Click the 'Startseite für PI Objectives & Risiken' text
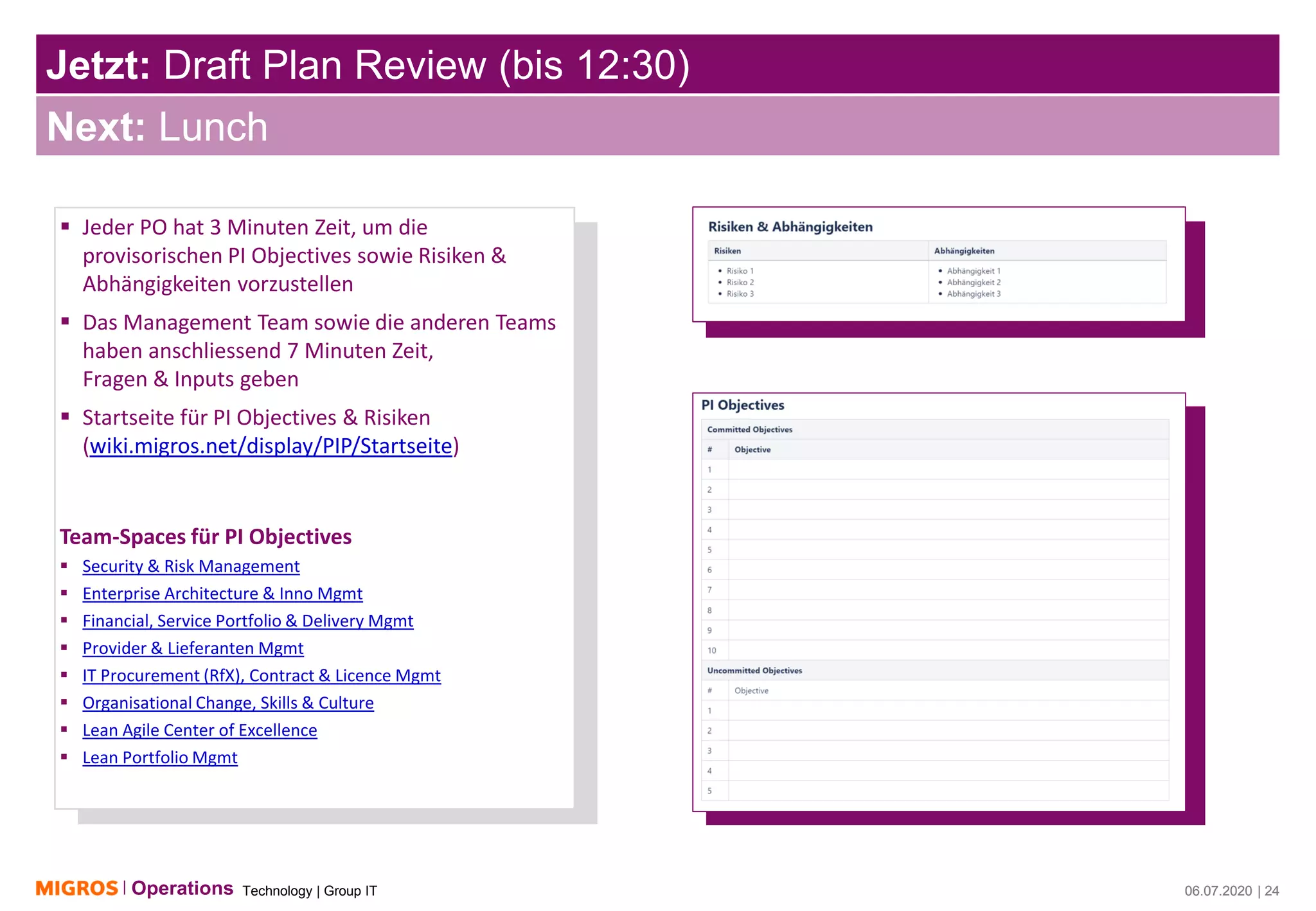The height and width of the screenshot is (911, 1316). pos(256,418)
